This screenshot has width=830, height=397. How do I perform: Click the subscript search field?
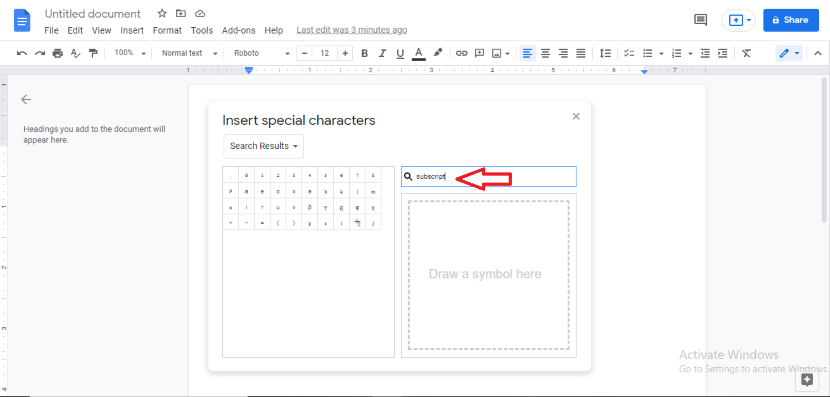click(489, 177)
